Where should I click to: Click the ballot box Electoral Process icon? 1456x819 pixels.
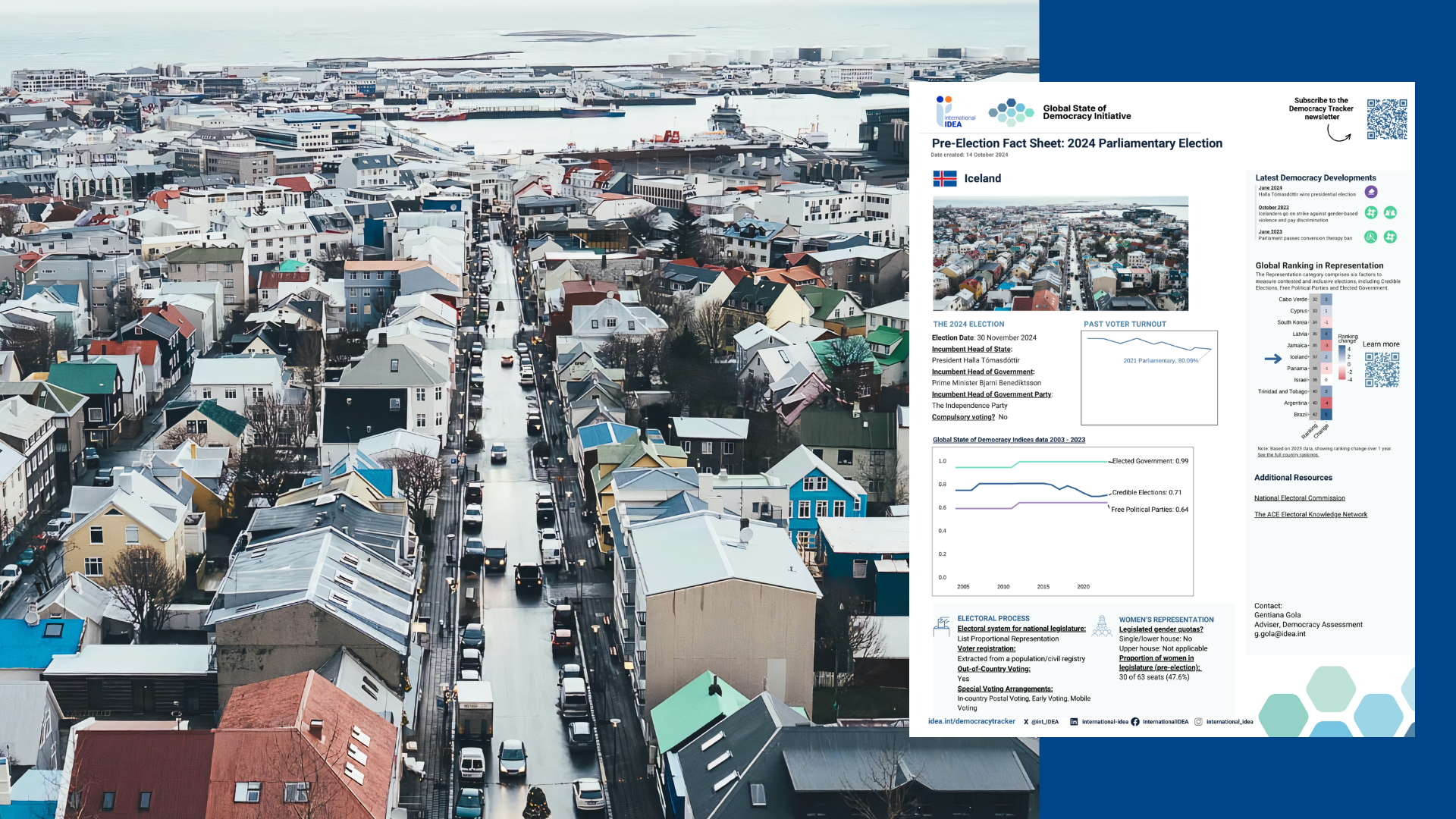(942, 626)
